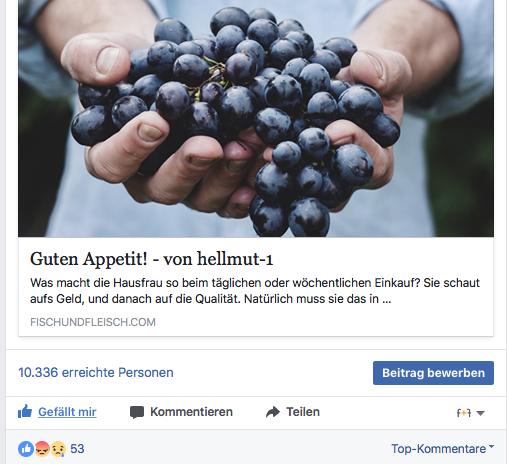Click the article description starting Was macht
Screen dimensions: 507x464
[x=255, y=291]
